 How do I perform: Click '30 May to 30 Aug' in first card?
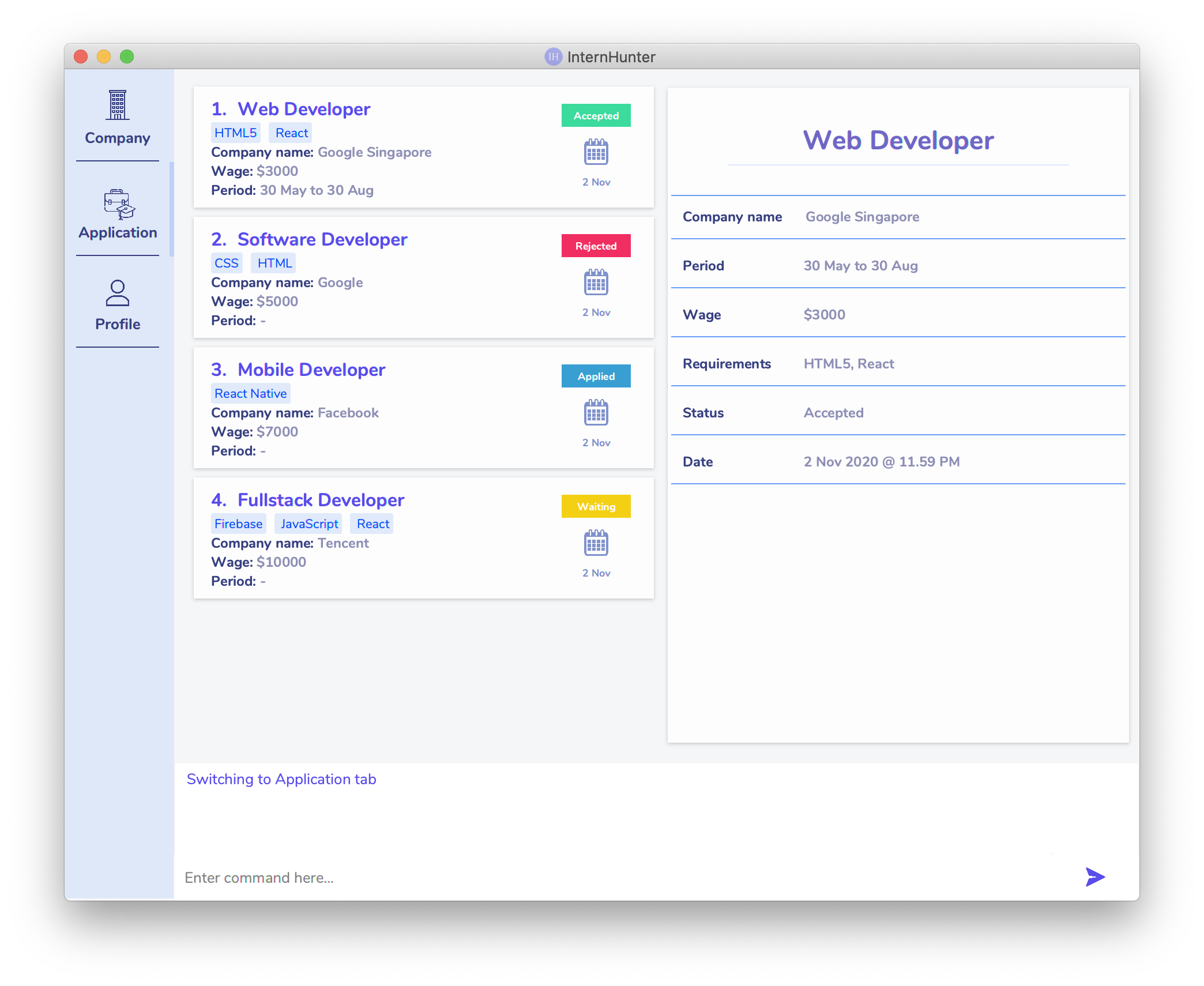pos(317,190)
